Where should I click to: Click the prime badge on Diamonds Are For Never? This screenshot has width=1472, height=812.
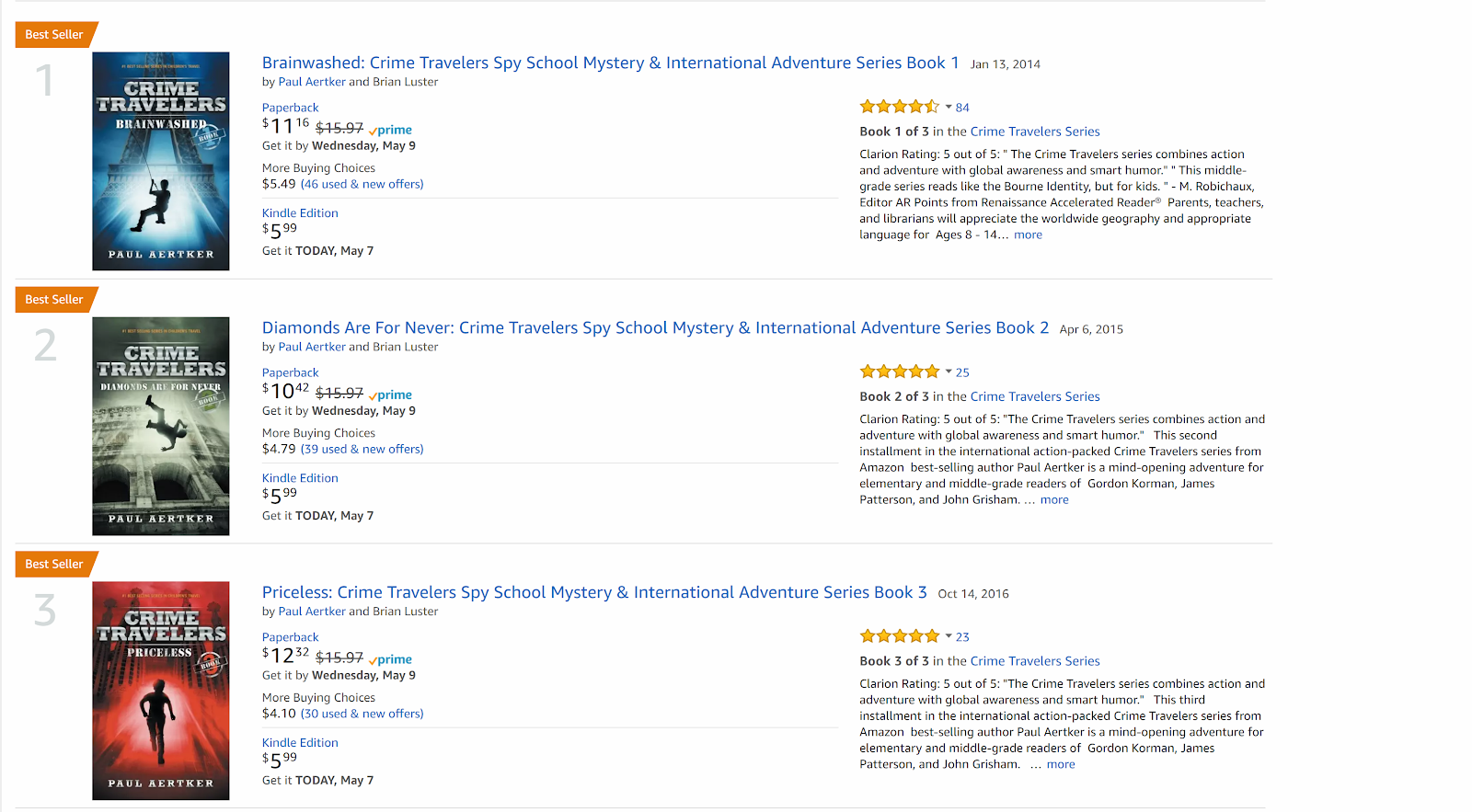(x=390, y=395)
